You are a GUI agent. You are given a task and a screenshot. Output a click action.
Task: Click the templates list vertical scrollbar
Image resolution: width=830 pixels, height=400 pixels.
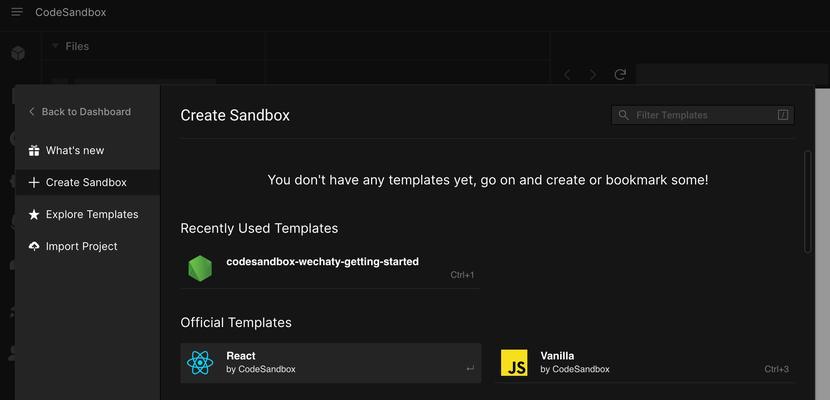tap(807, 202)
